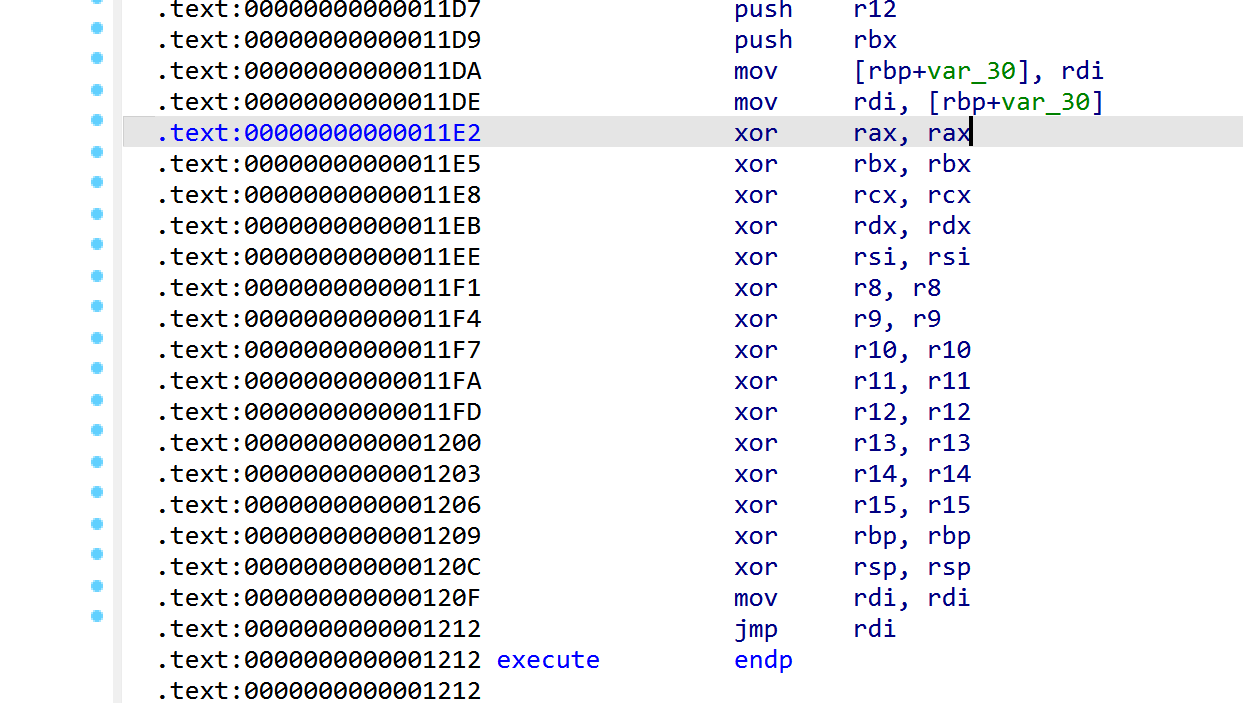Viewport: 1243px width, 703px height.
Task: Click the jmp mnemonic
Action: [755, 629]
